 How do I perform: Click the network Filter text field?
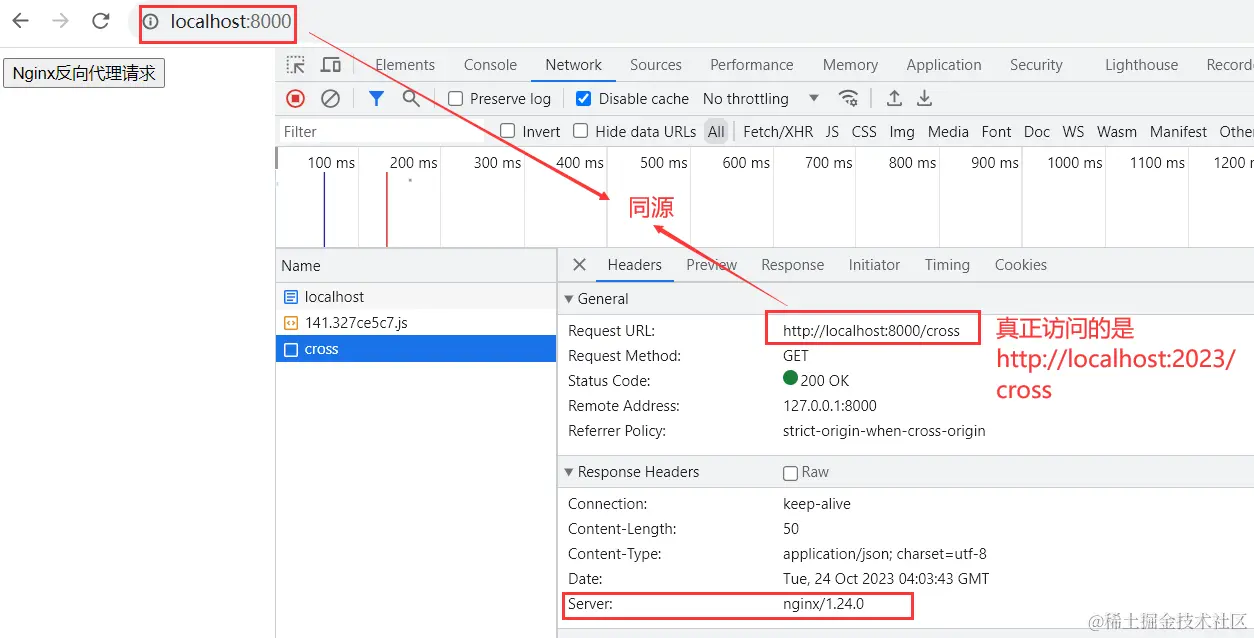coord(380,131)
